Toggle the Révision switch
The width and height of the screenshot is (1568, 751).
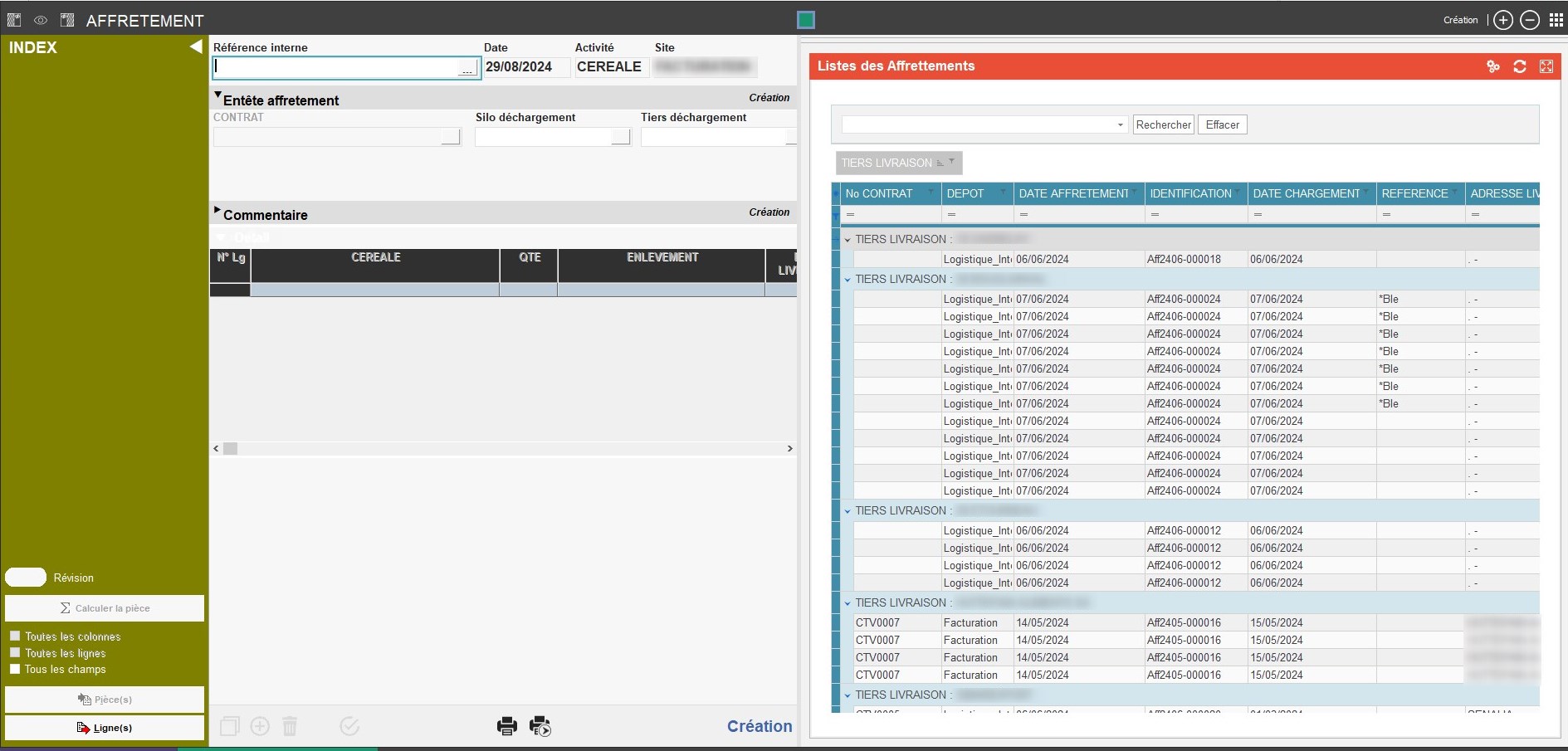tap(26, 578)
